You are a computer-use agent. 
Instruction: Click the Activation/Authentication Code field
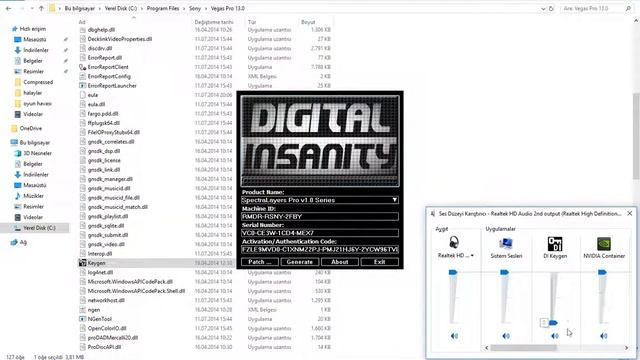[x=320, y=249]
